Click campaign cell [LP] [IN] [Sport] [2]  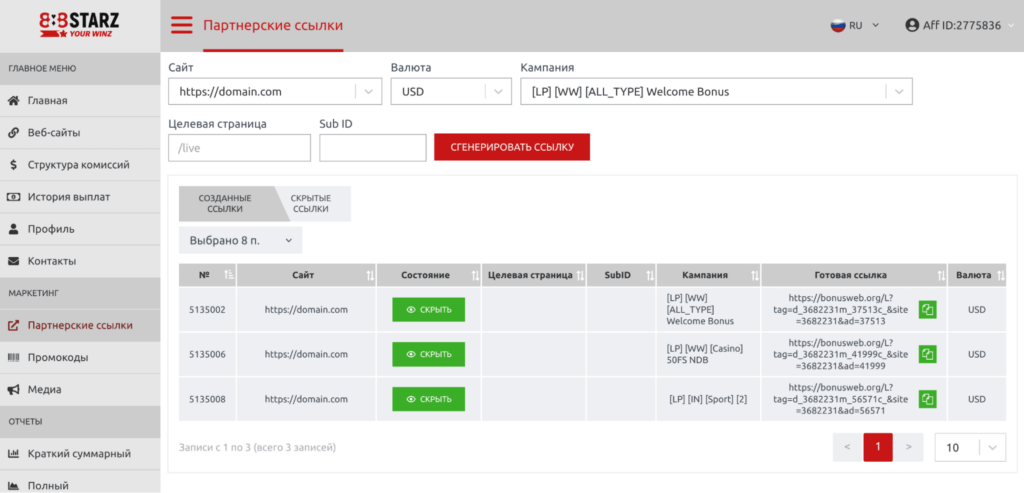(708, 398)
